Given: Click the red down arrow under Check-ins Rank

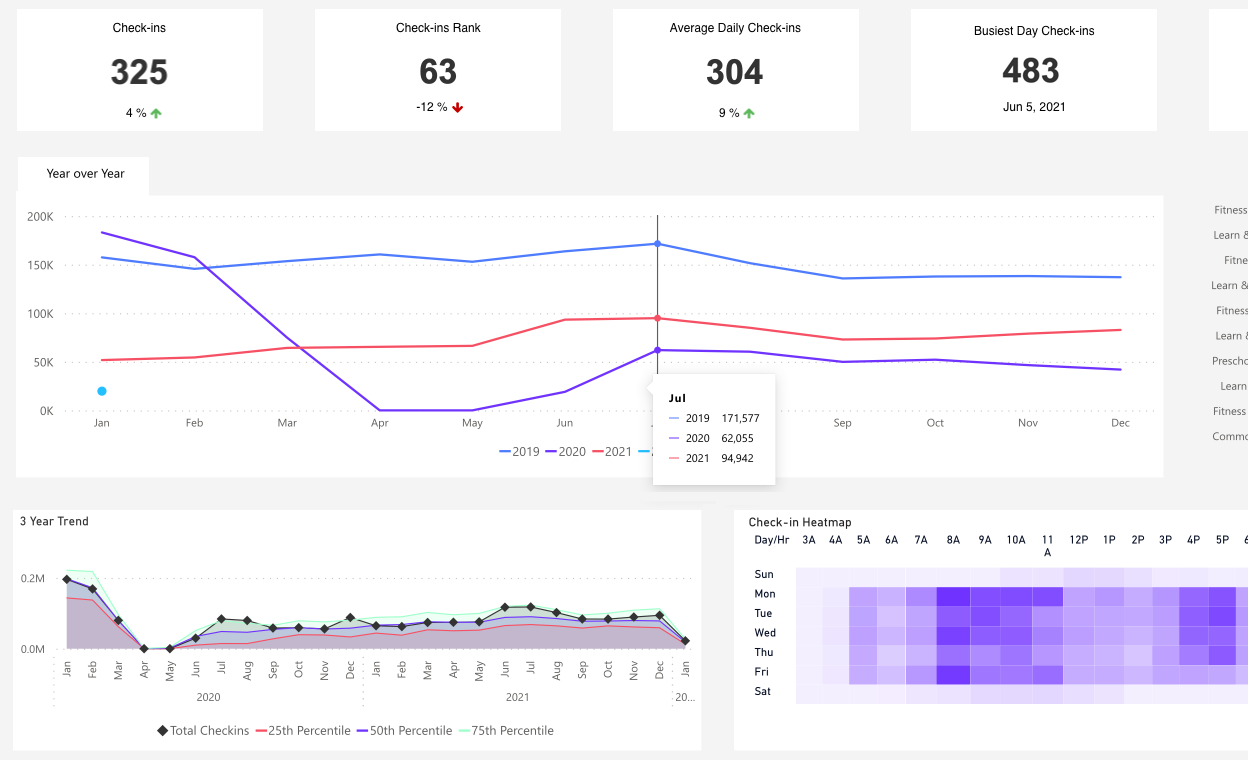Looking at the screenshot, I should (x=458, y=107).
